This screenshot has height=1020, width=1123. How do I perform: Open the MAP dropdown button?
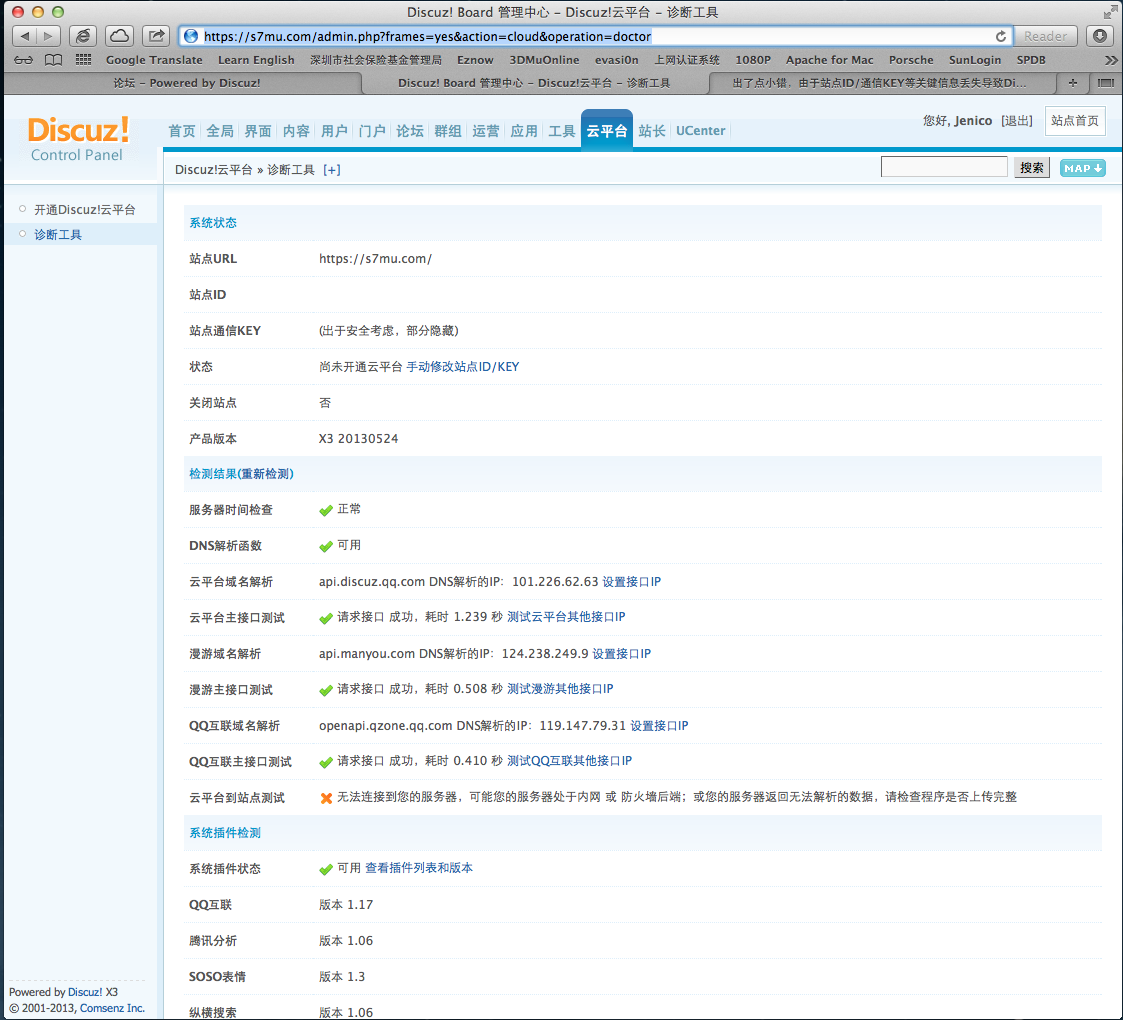(x=1082, y=168)
